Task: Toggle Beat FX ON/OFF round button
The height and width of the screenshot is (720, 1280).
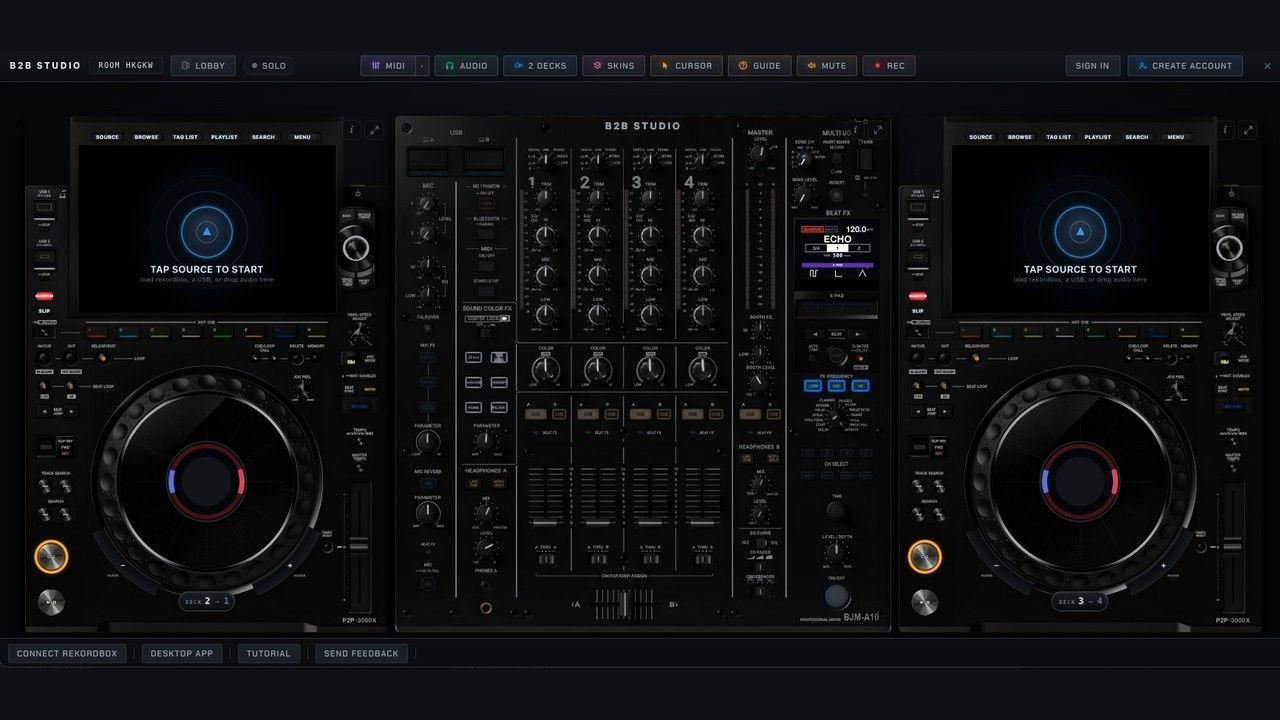Action: (x=837, y=596)
